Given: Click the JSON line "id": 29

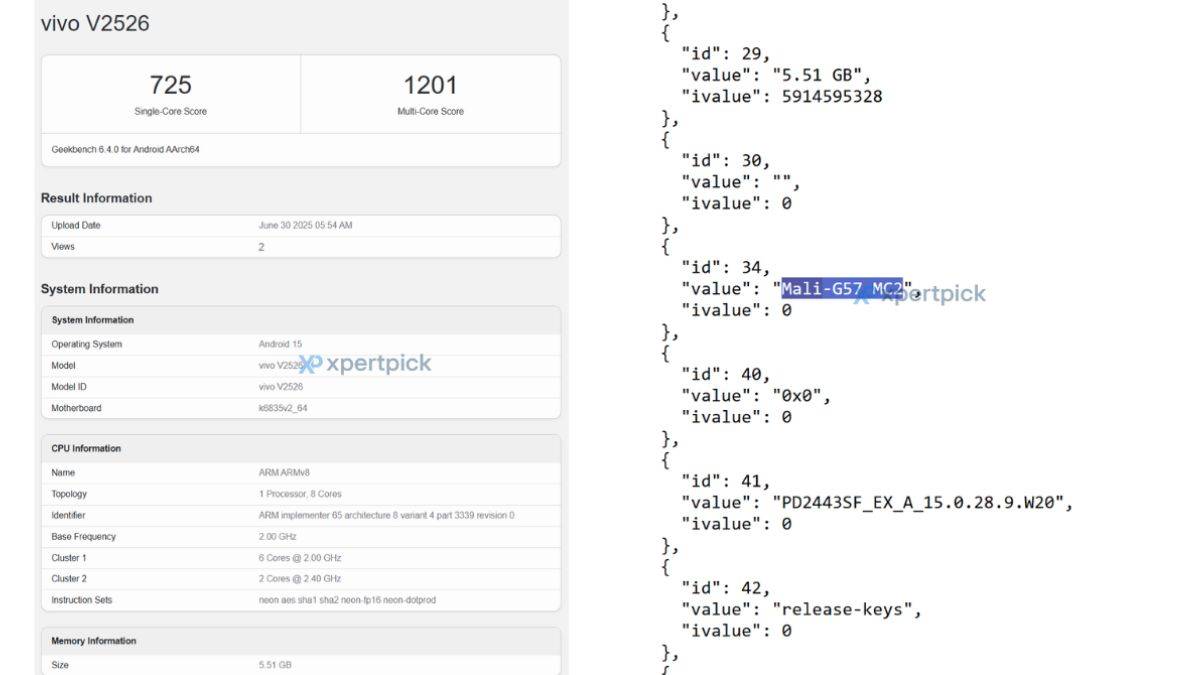Looking at the screenshot, I should 726,53.
